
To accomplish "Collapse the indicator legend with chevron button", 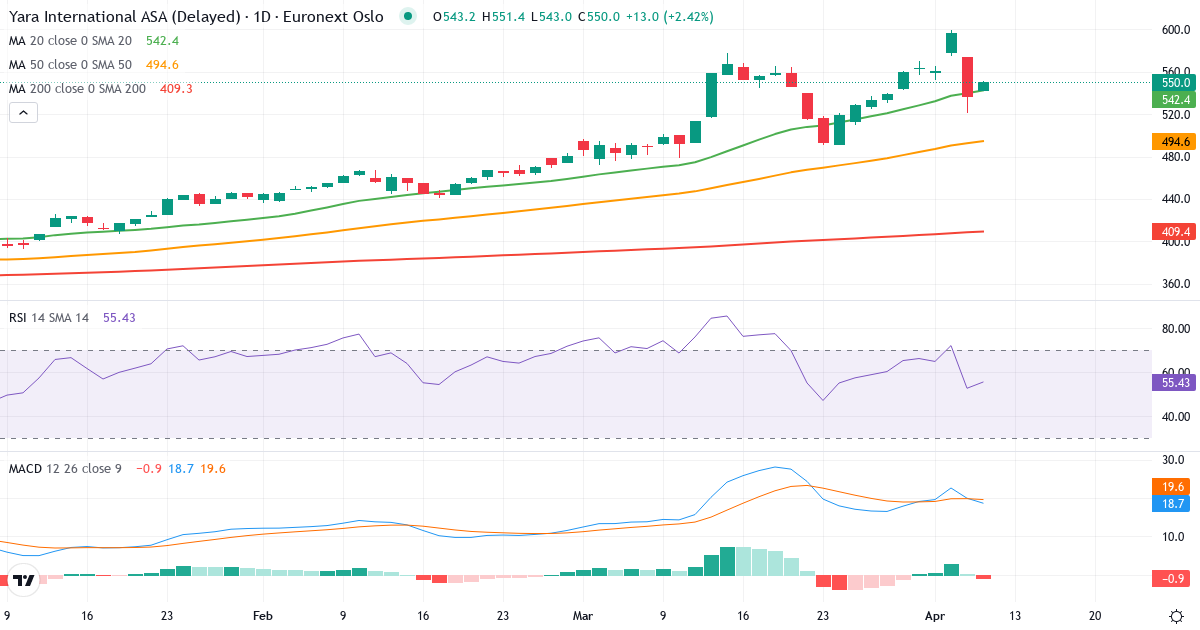I will click(x=23, y=113).
